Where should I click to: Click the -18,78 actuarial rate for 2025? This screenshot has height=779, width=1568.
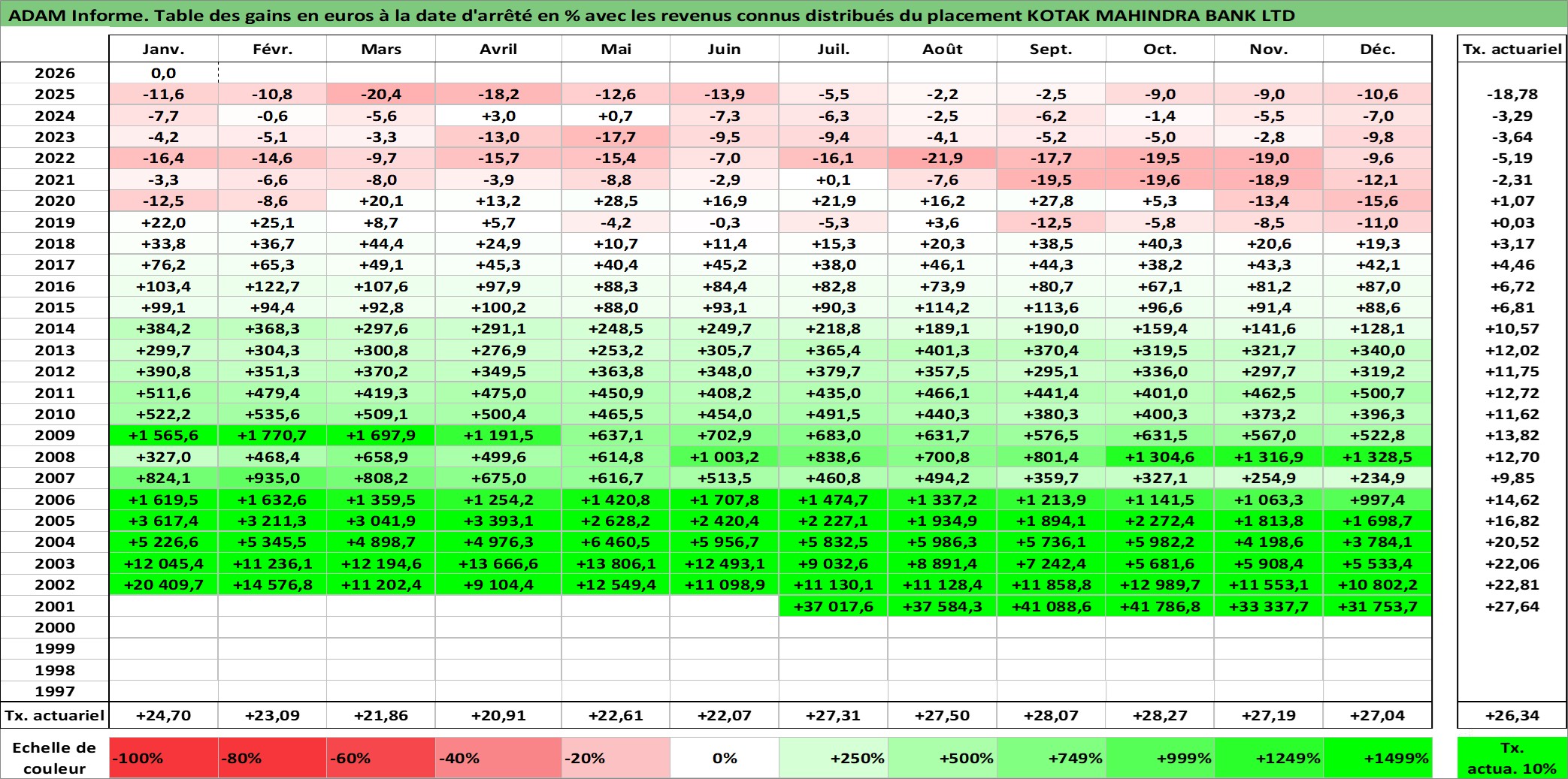1512,94
